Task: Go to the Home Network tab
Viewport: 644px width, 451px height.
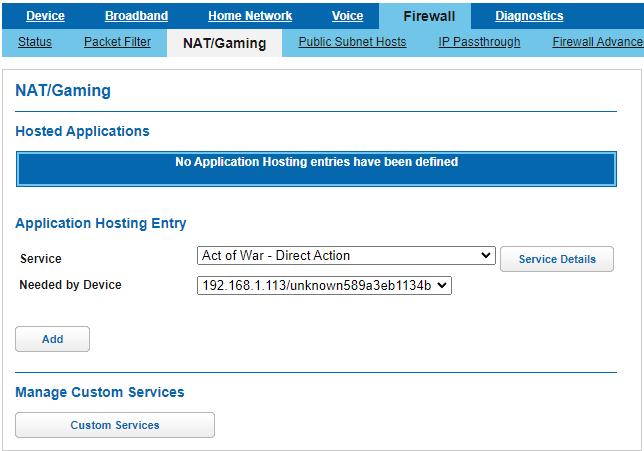Action: point(250,15)
